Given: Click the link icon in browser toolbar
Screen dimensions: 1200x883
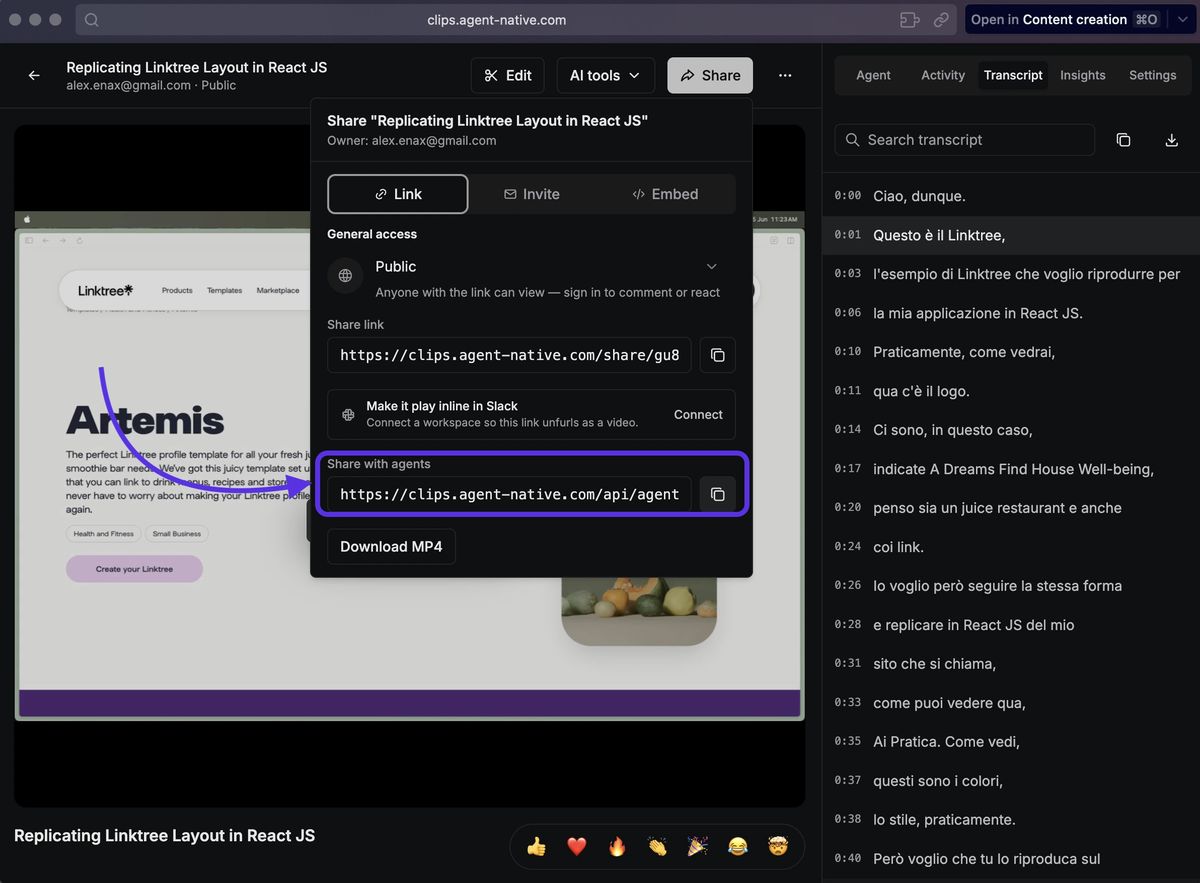Looking at the screenshot, I should point(941,20).
